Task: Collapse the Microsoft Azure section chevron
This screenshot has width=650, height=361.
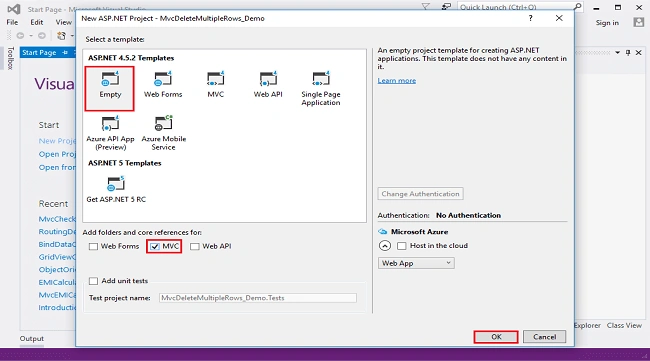Action: [385, 246]
